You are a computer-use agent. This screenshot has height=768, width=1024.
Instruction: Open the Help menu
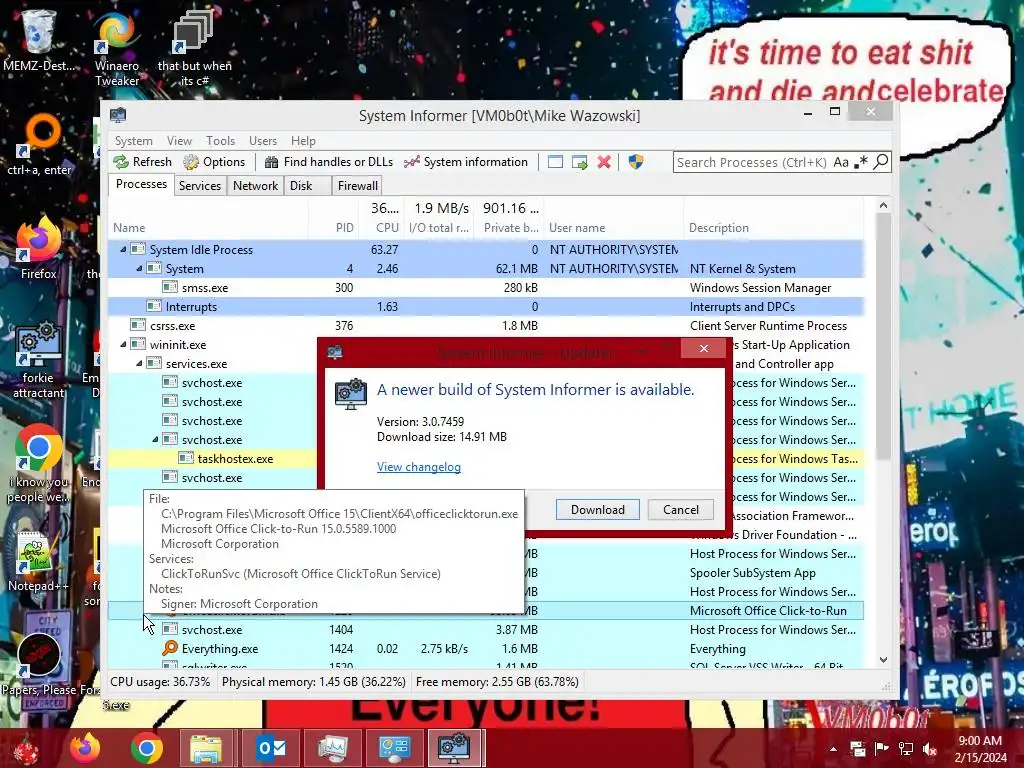click(x=303, y=140)
